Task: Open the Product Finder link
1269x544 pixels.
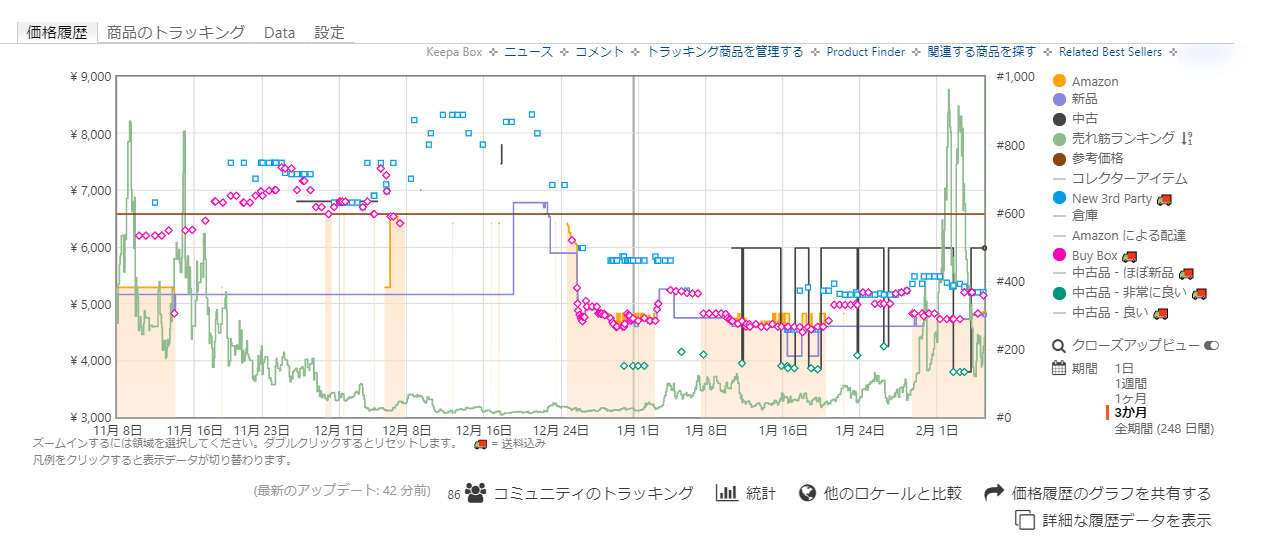Action: (865, 52)
